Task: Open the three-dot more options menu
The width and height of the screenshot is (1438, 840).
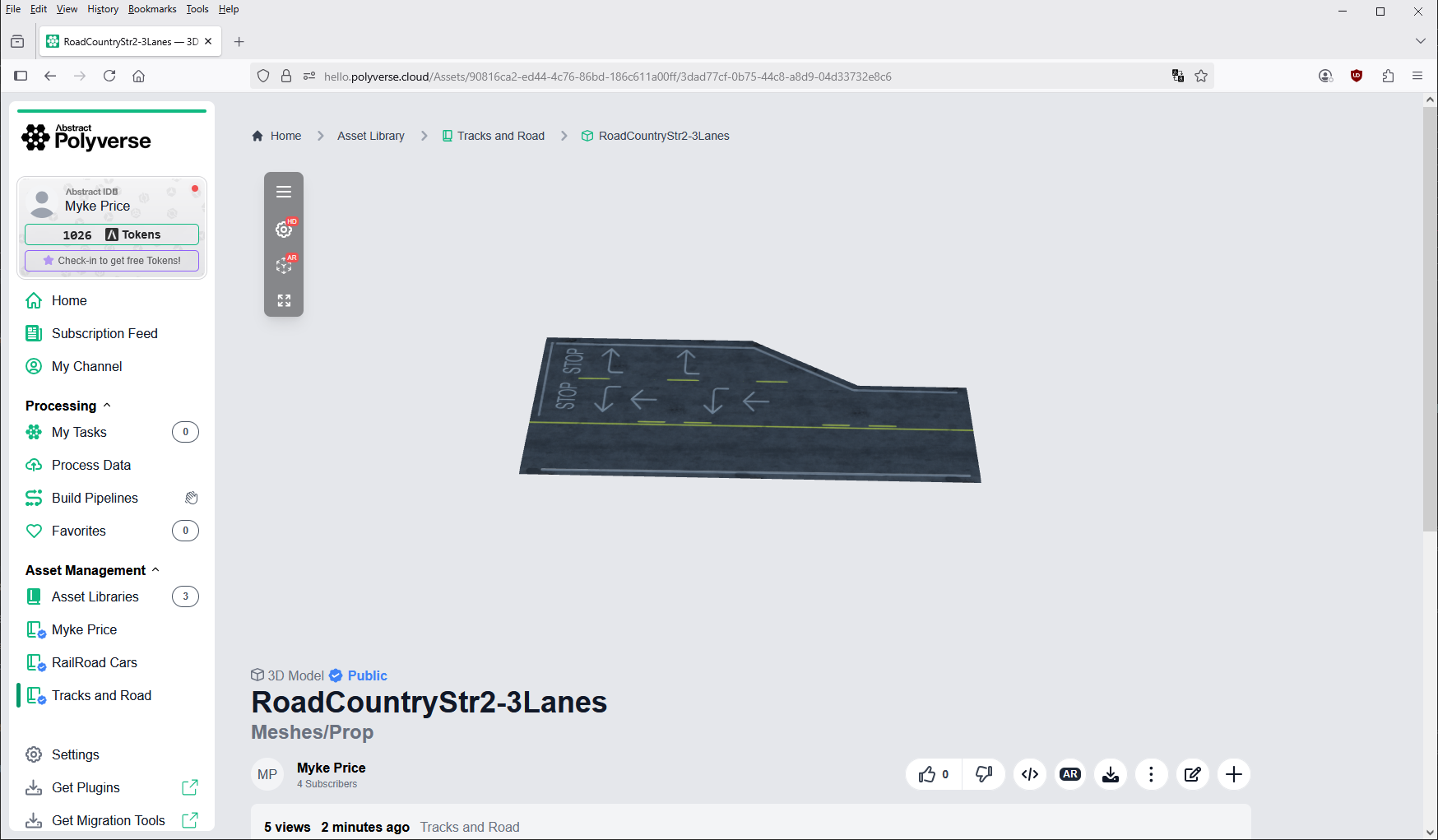Action: click(x=1151, y=774)
